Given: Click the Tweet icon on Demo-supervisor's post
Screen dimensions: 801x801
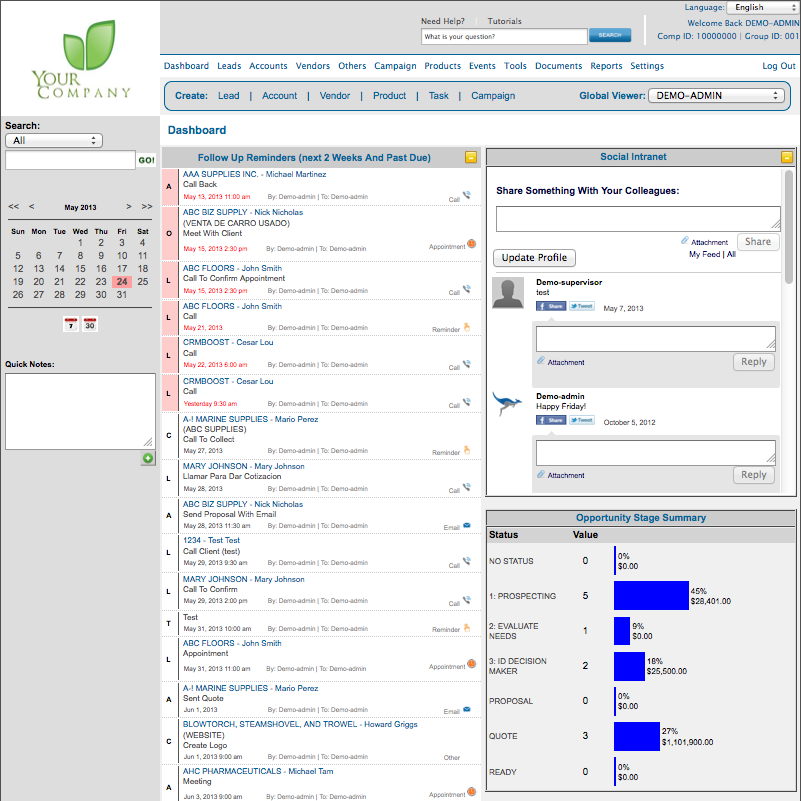Looking at the screenshot, I should tap(580, 306).
